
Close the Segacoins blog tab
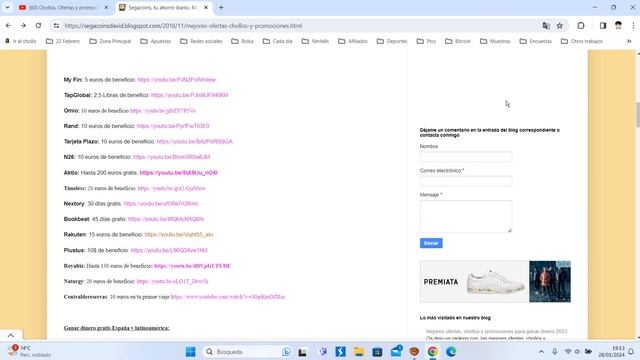click(x=206, y=7)
